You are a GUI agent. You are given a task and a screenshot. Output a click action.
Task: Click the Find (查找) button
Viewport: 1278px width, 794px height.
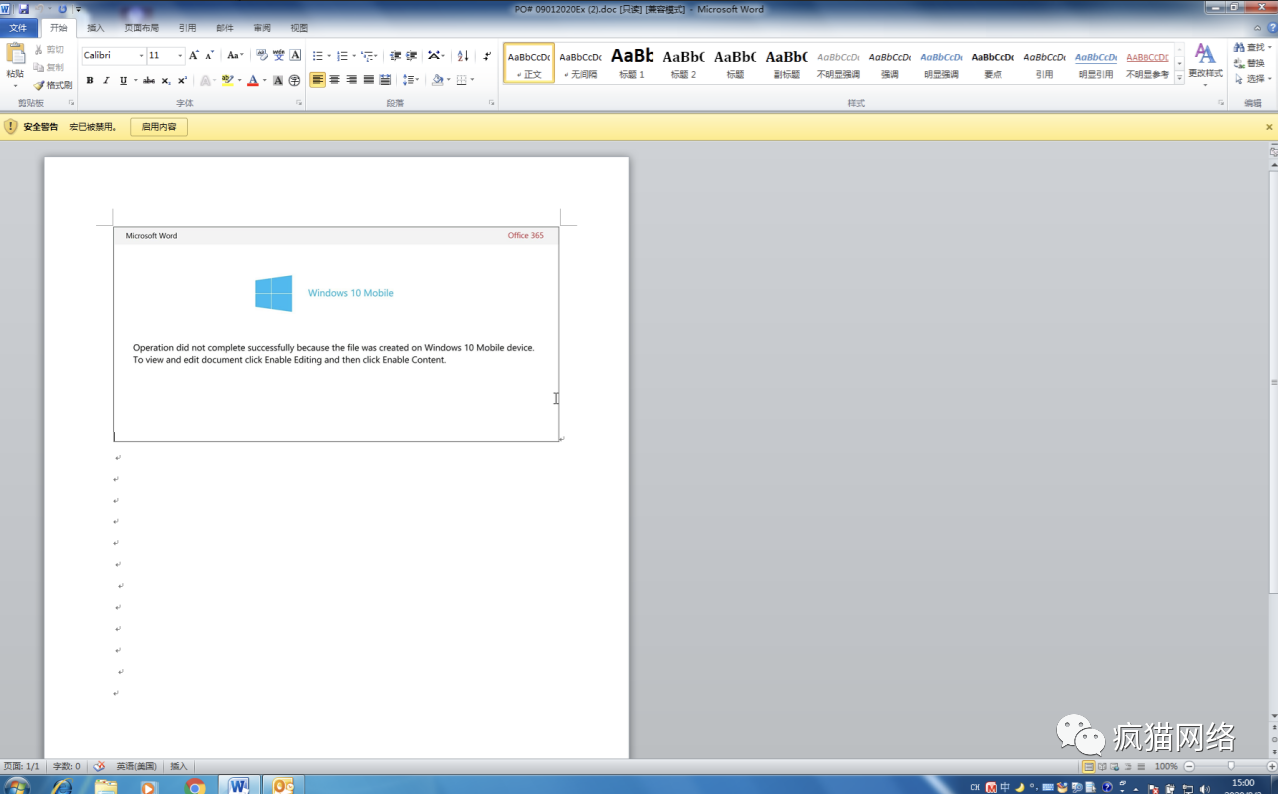(x=1250, y=47)
